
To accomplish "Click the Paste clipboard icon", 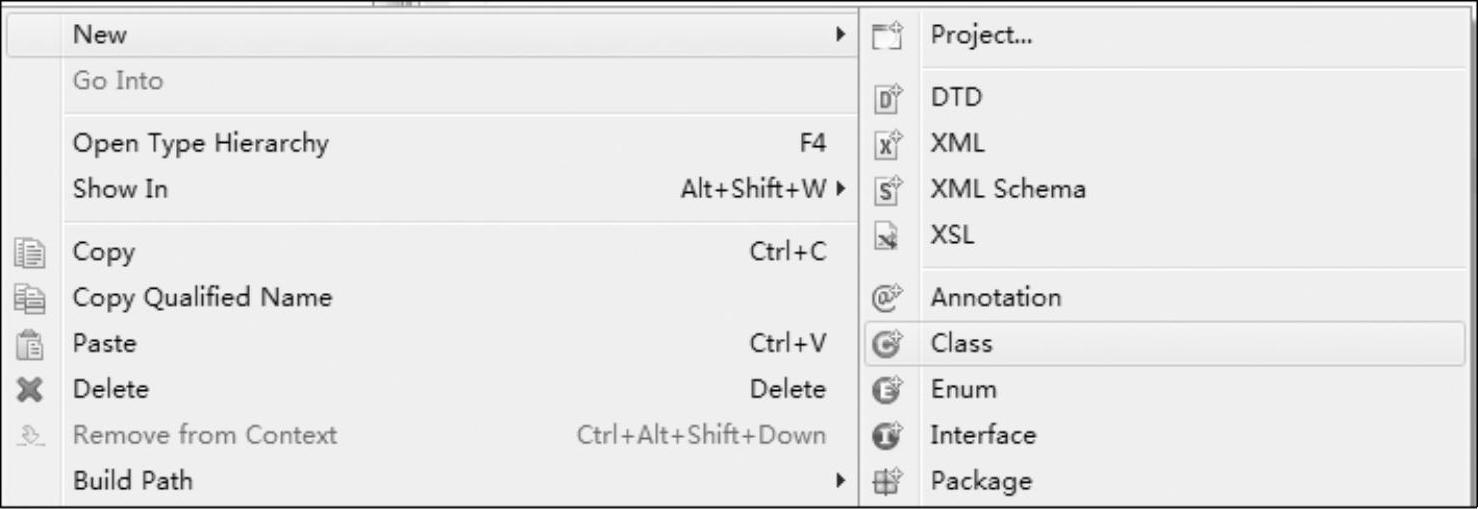I will (x=31, y=343).
